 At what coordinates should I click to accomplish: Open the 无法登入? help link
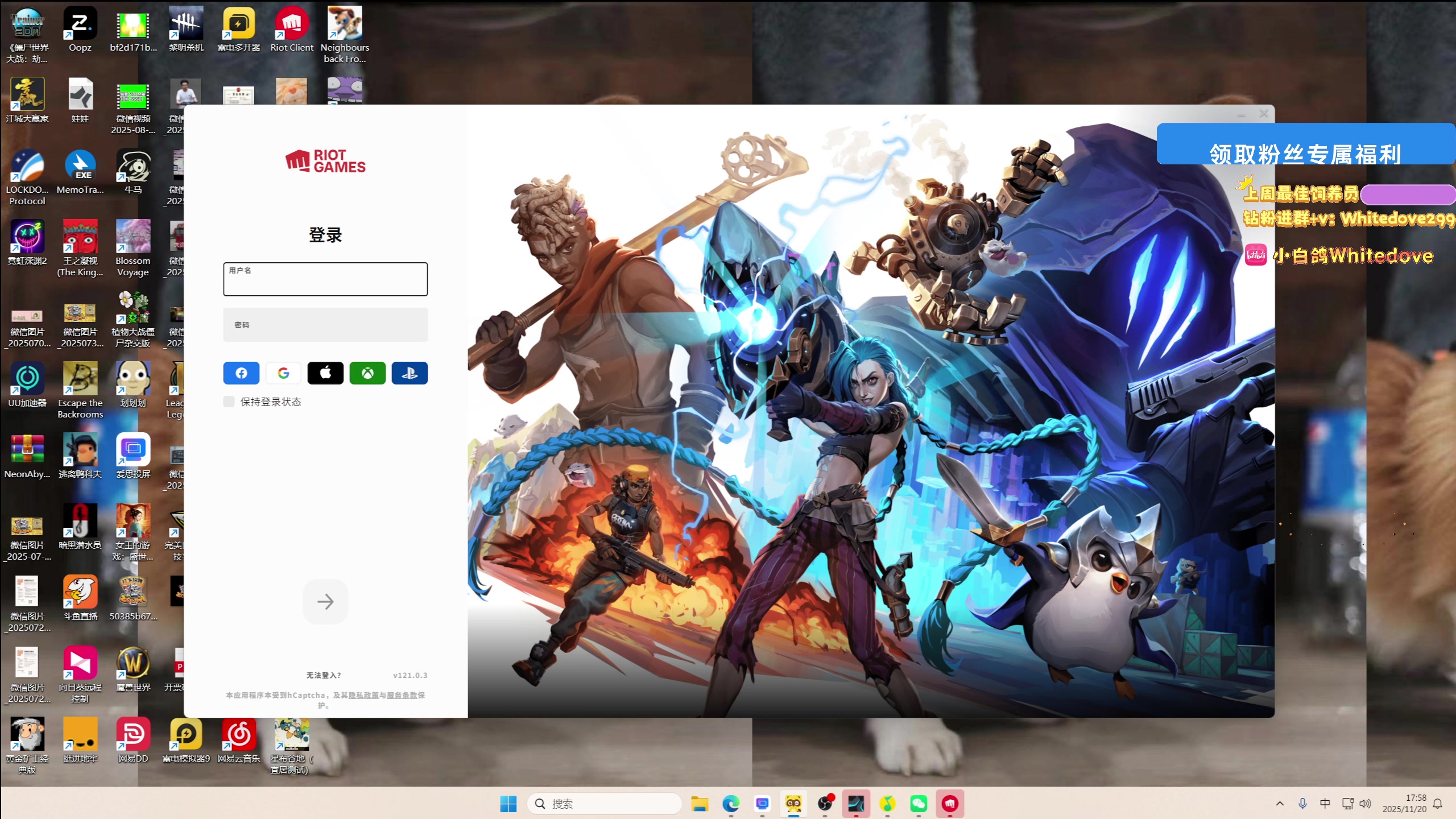click(323, 675)
